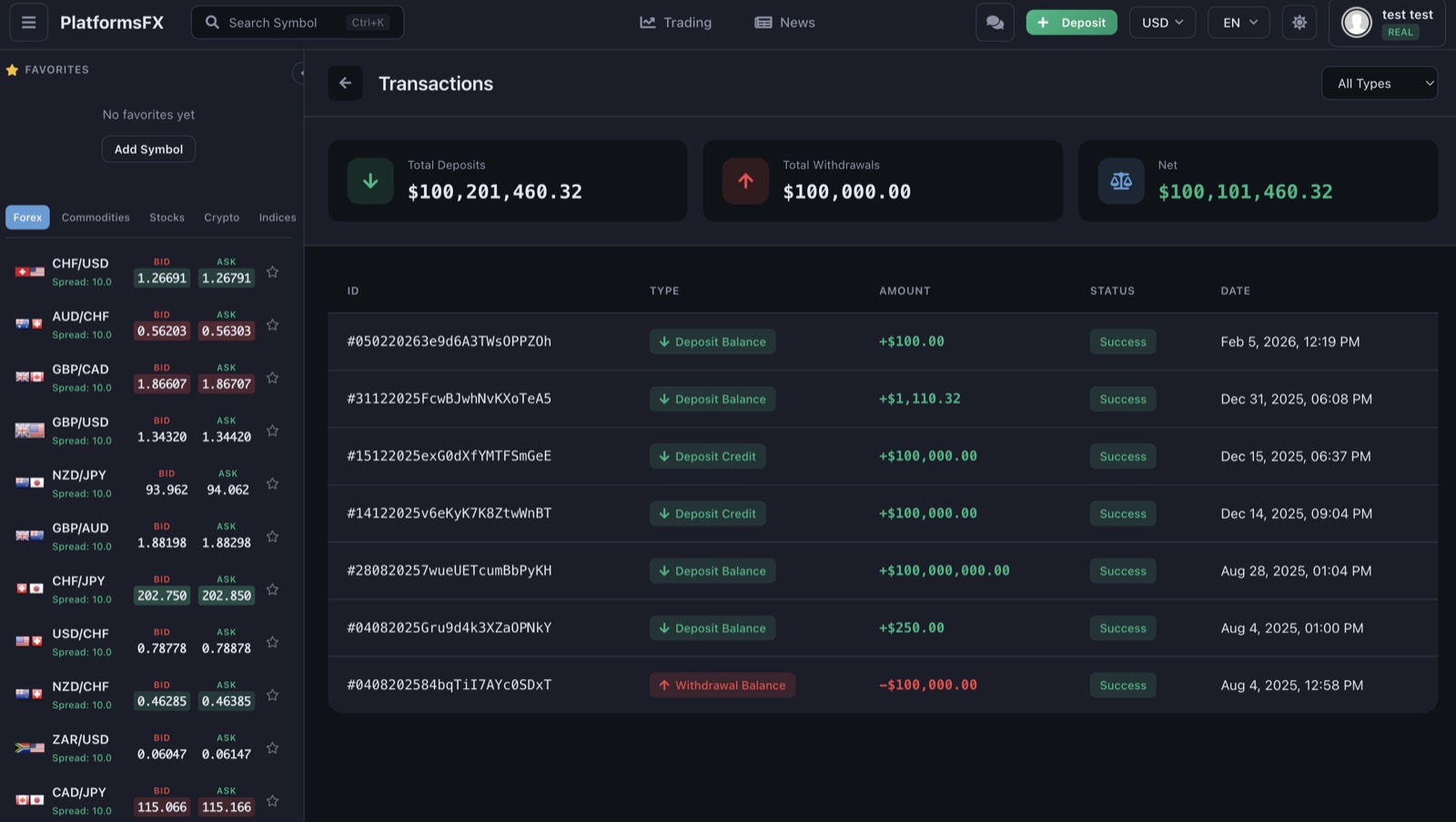Click the AUD/CHF bid price 0.56203
1456x822 pixels.
click(x=162, y=330)
